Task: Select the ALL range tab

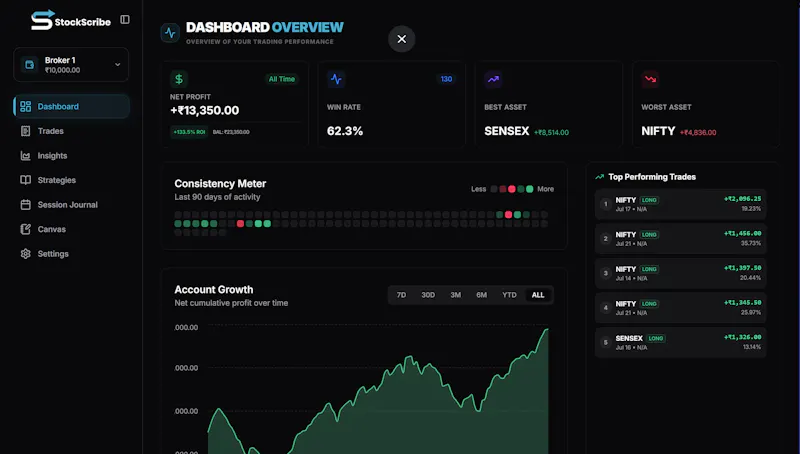Action: pos(538,295)
